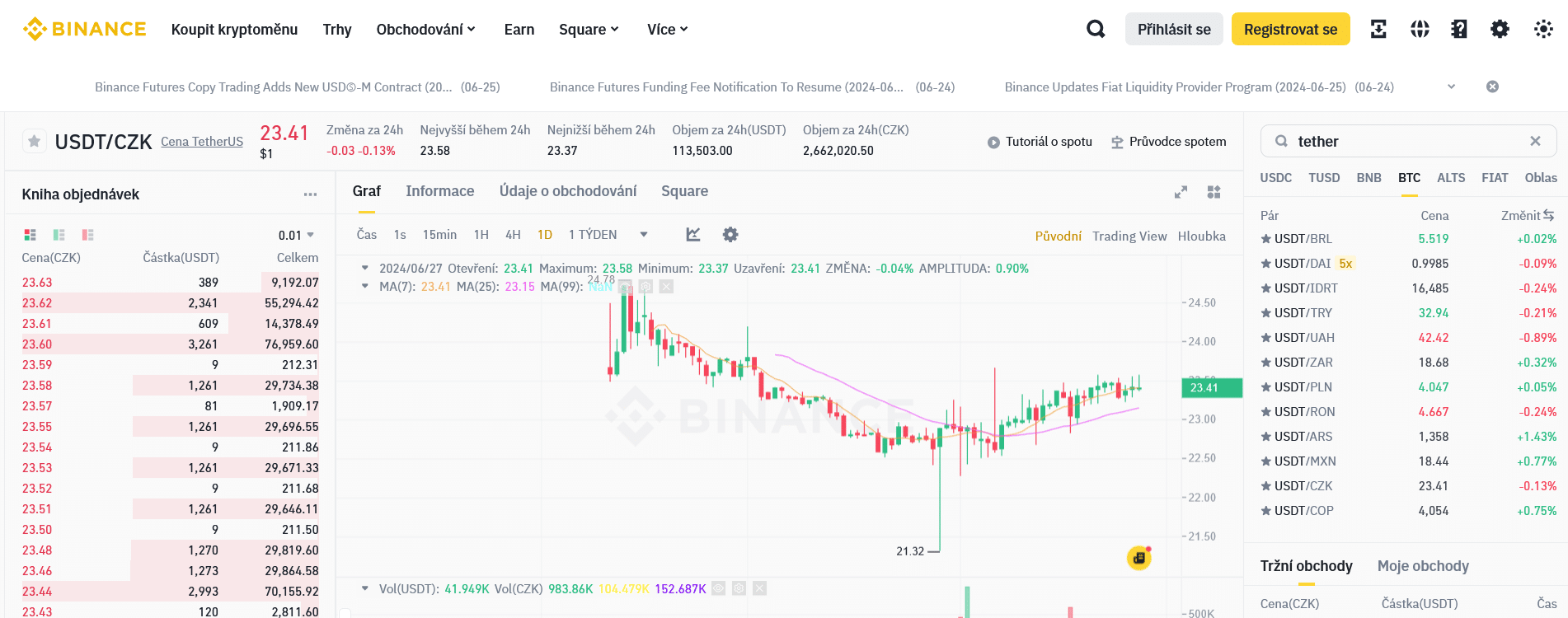Switch chart to Hloubka depth
Viewport: 1568px width, 618px height.
[x=1201, y=236]
